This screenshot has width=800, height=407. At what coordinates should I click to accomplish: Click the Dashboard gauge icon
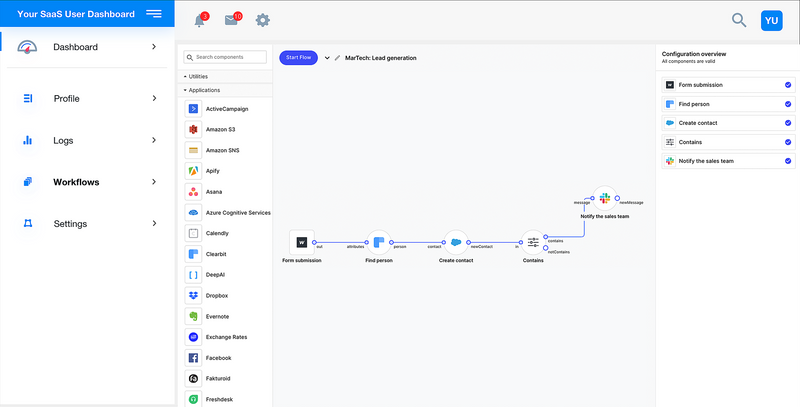click(27, 47)
